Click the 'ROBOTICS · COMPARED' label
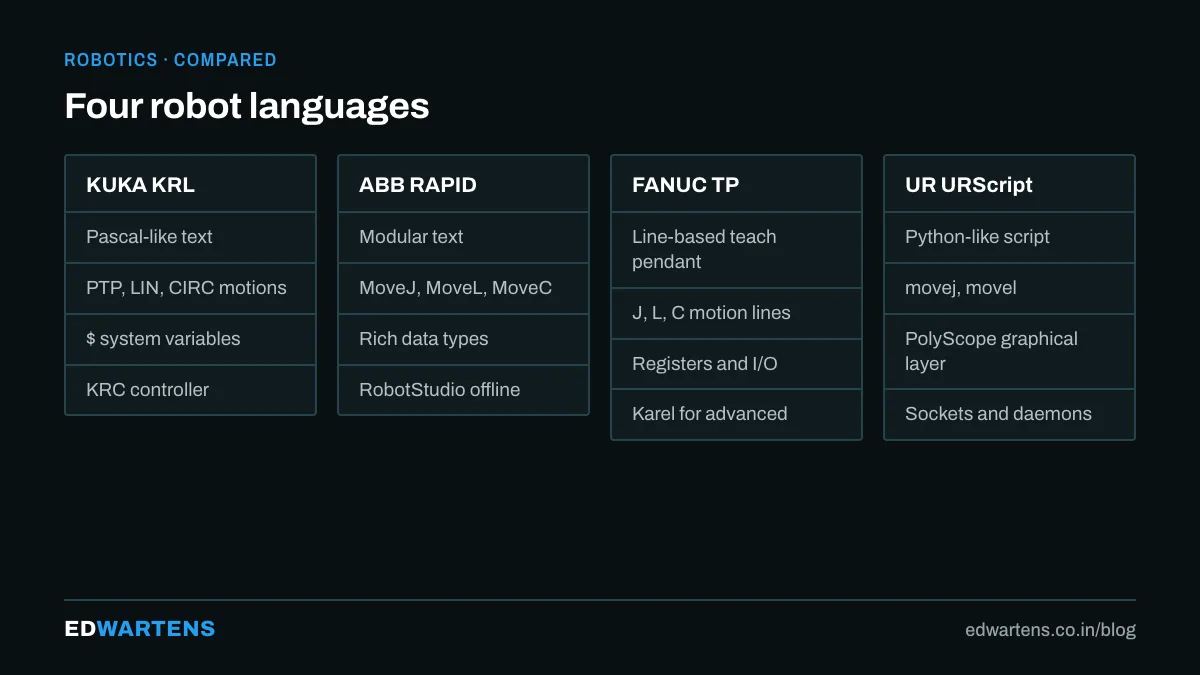 point(170,60)
